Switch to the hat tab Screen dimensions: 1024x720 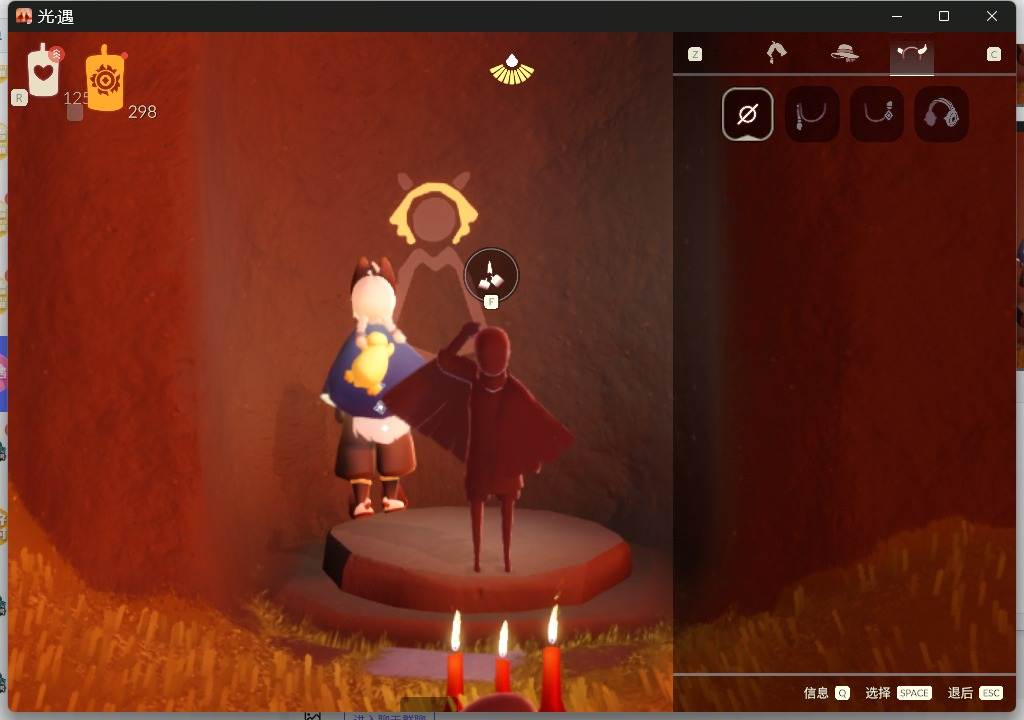(844, 52)
